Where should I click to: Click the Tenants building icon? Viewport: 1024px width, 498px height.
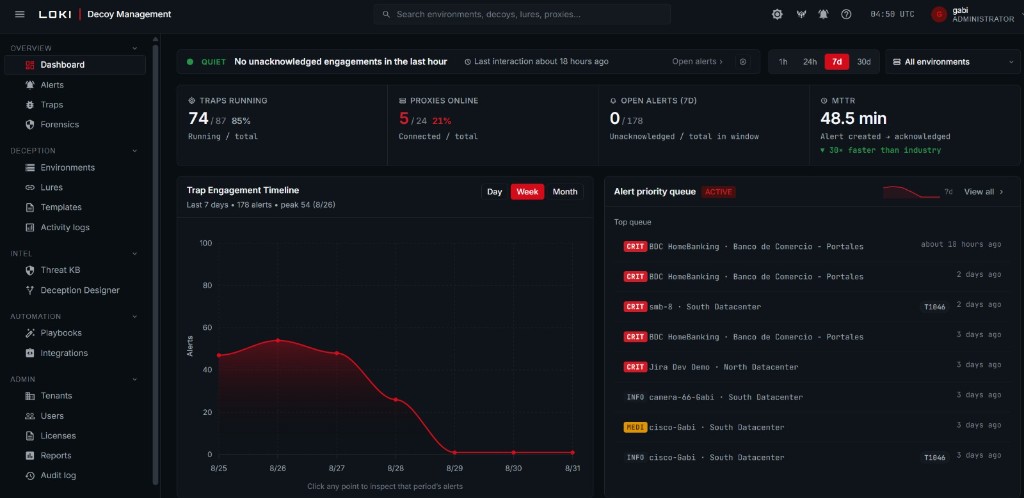coord(29,396)
